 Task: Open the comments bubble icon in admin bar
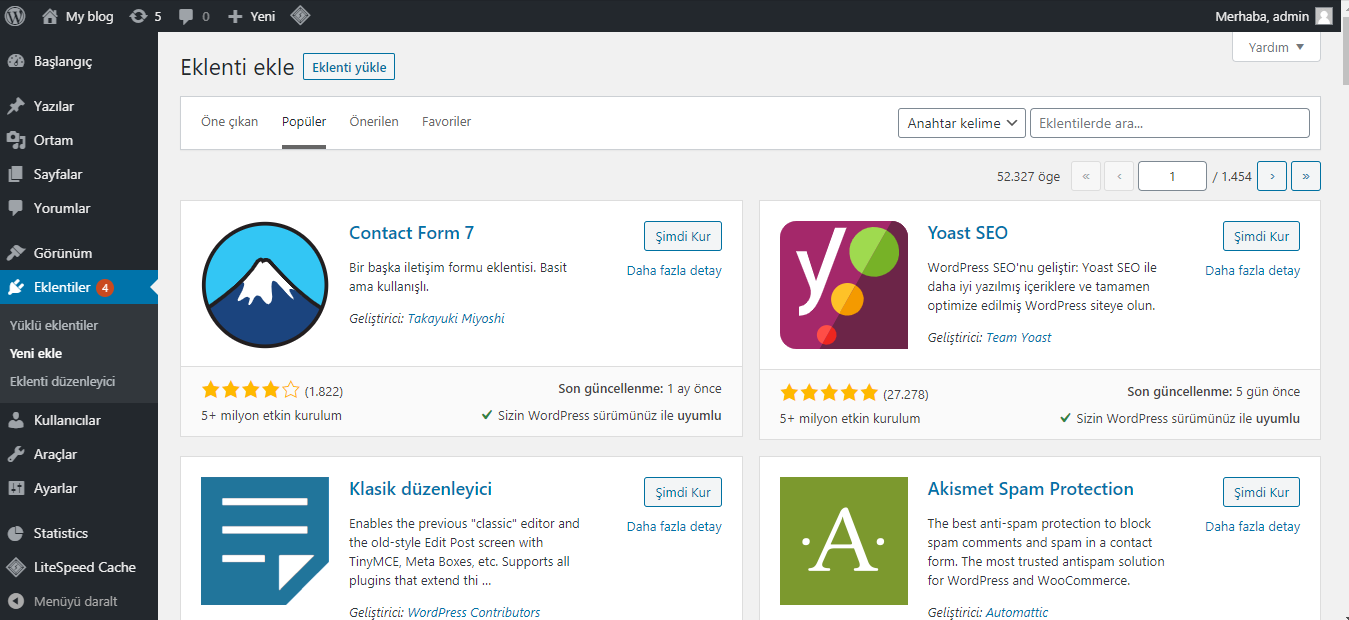186,16
